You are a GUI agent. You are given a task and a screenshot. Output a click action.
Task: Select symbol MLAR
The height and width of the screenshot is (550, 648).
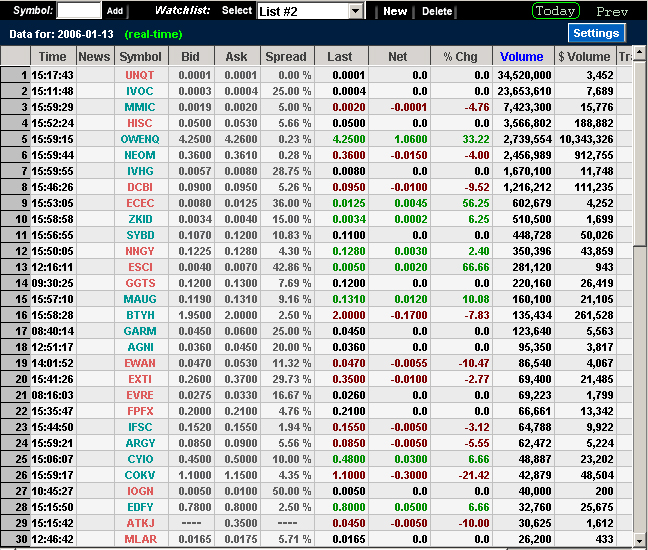click(x=141, y=540)
